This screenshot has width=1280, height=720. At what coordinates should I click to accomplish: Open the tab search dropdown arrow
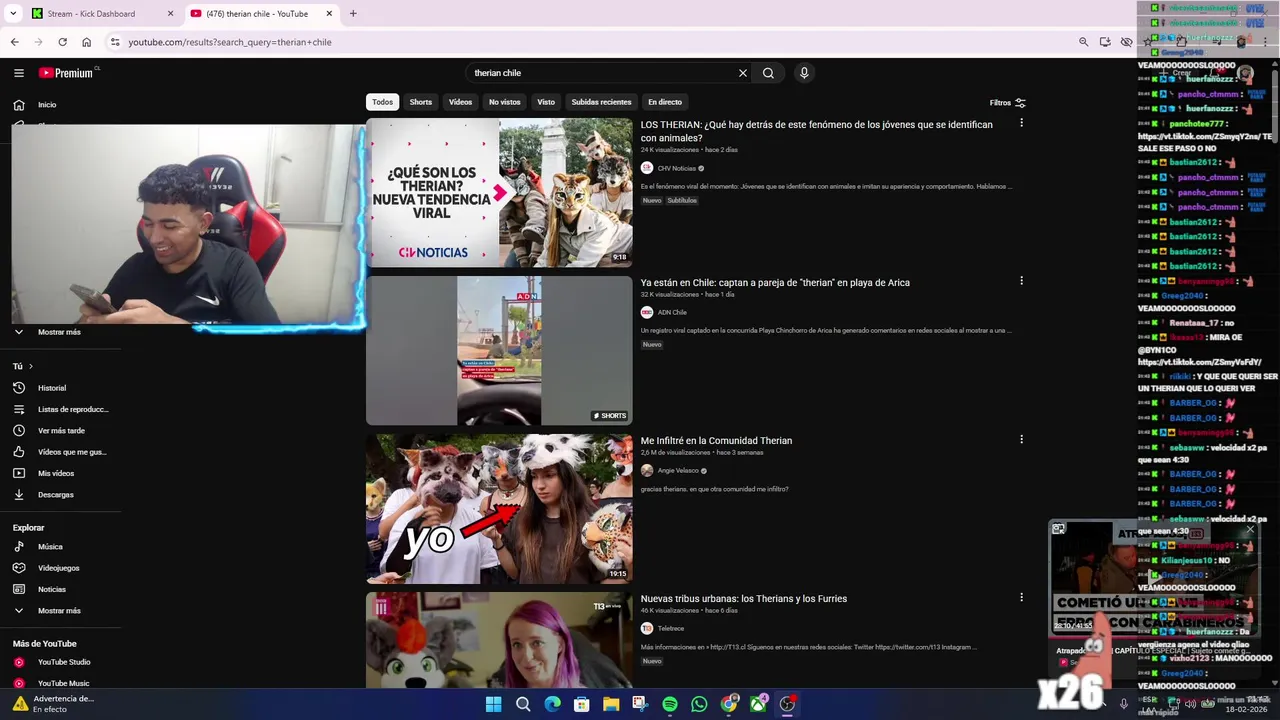[12, 14]
